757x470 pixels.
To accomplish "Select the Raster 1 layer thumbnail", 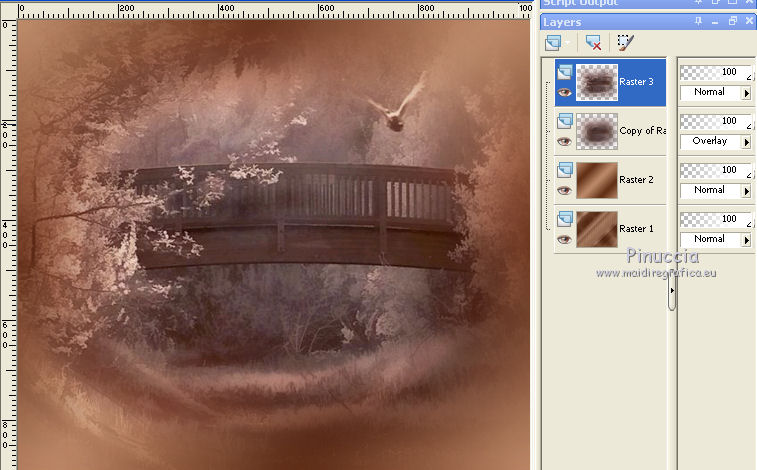I will [x=597, y=229].
